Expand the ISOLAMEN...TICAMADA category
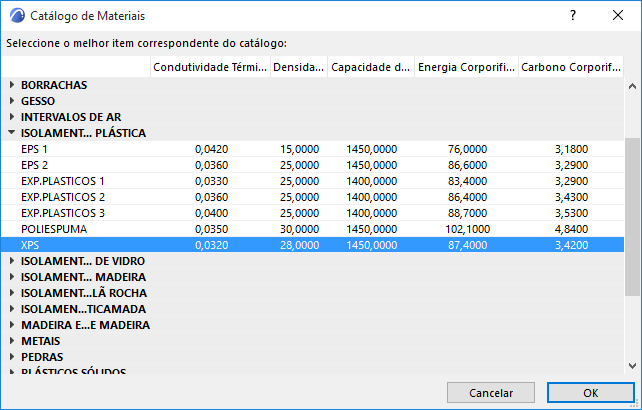The image size is (642, 410). click(x=12, y=309)
